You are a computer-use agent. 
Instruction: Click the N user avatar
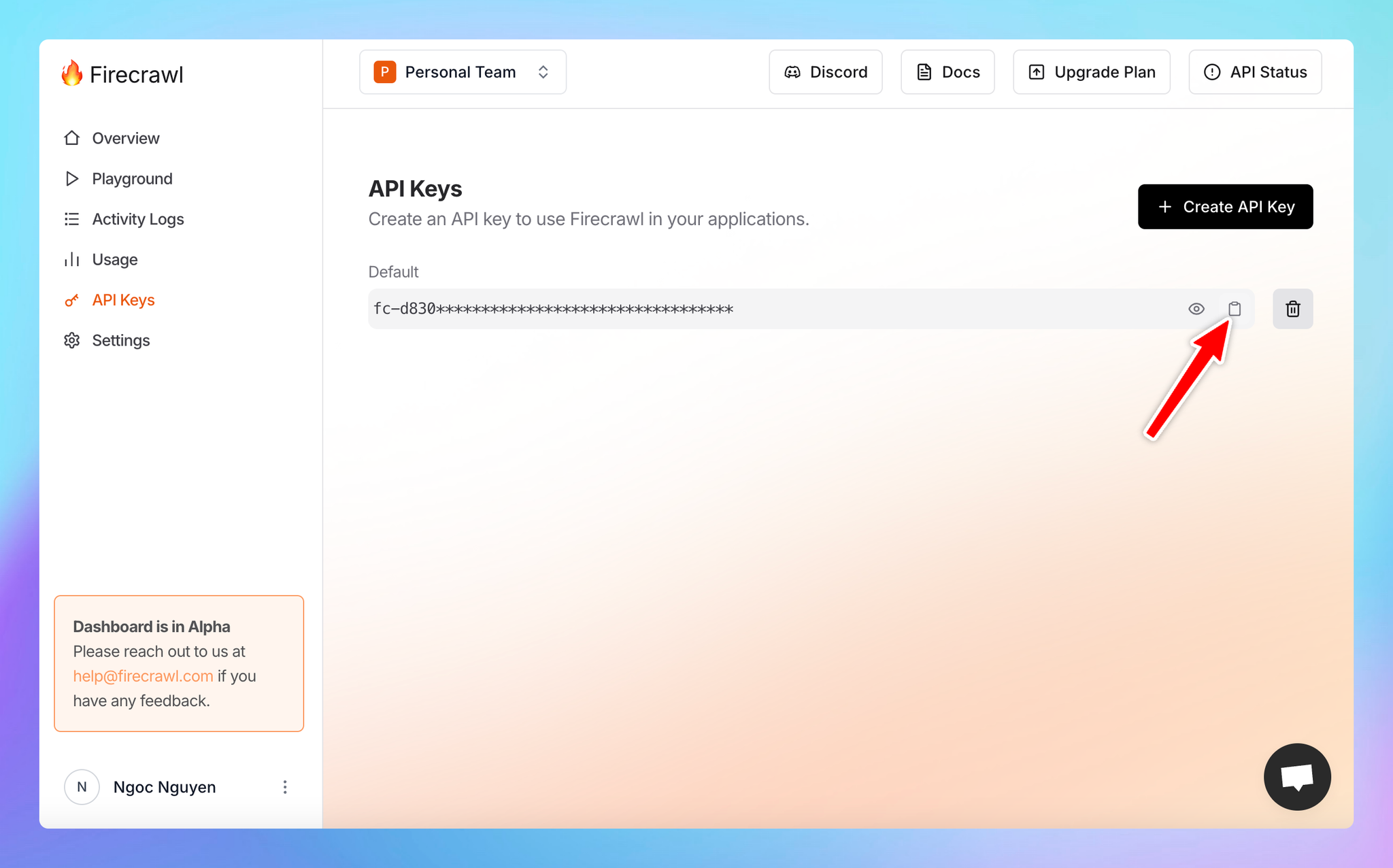pos(82,787)
